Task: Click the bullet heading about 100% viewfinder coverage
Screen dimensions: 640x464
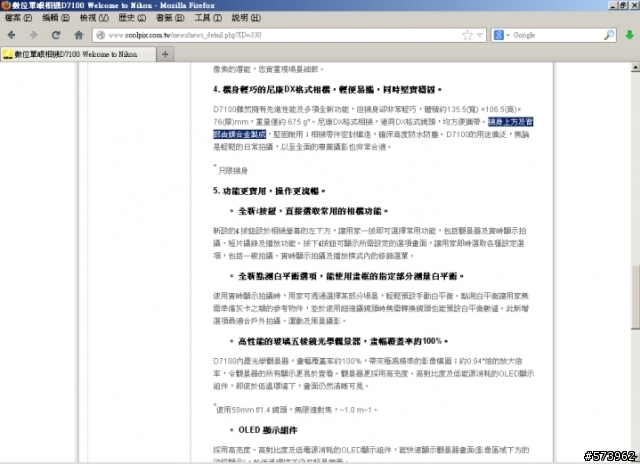Action: pos(343,341)
